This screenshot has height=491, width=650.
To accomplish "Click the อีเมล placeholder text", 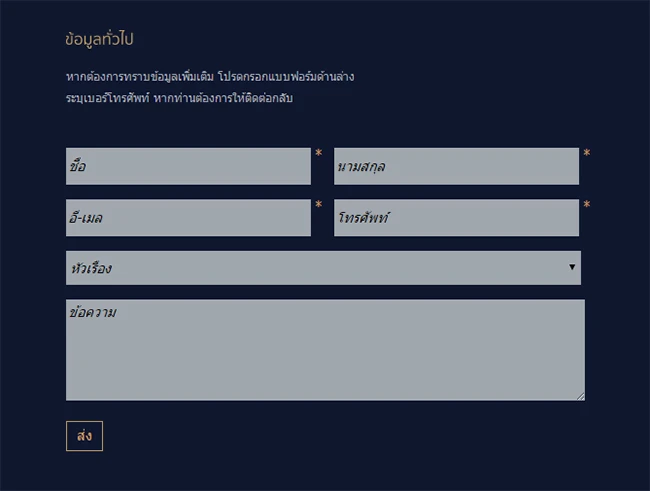I will pos(87,217).
